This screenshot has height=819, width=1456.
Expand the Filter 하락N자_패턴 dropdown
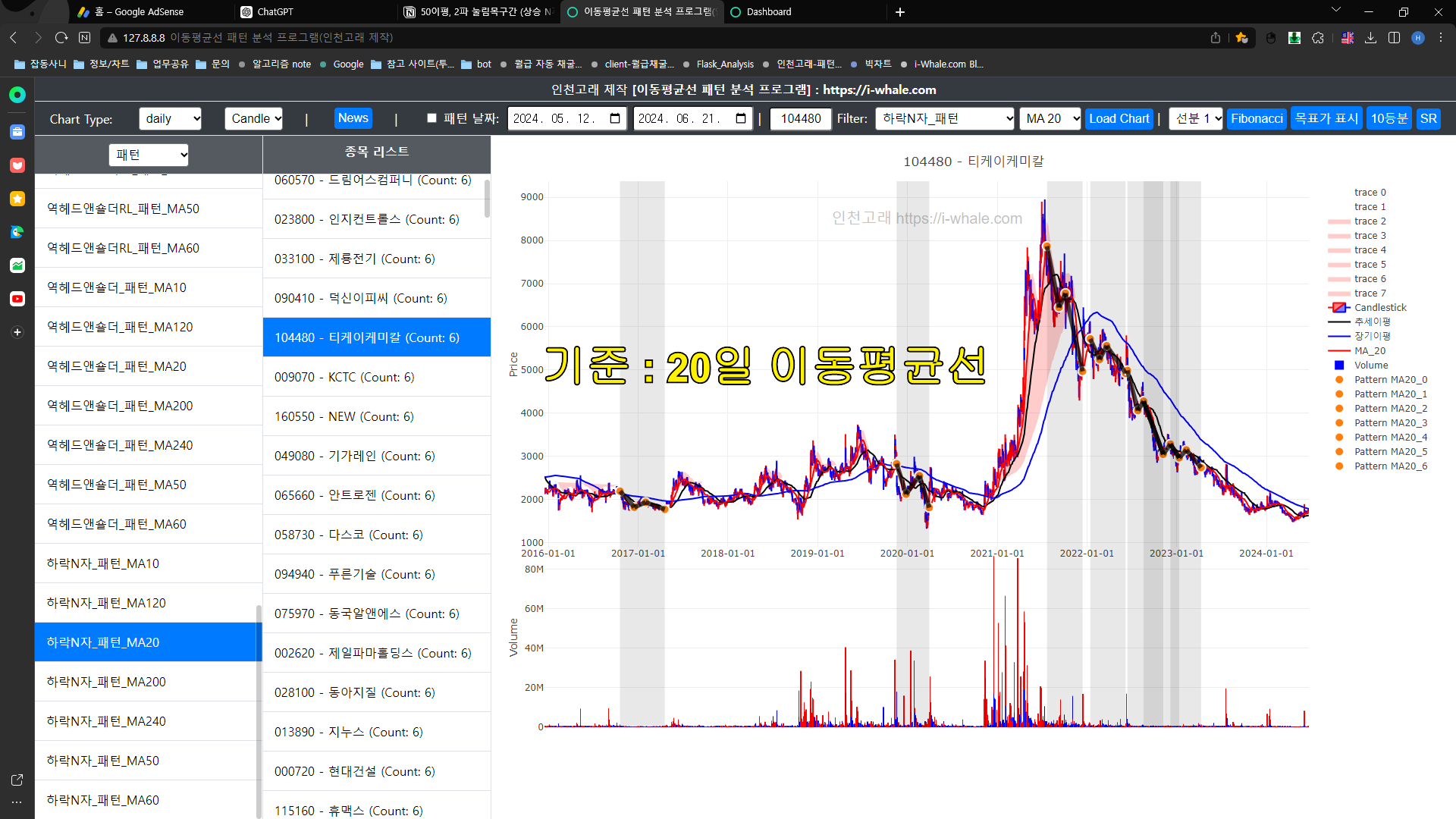pyautogui.click(x=944, y=118)
